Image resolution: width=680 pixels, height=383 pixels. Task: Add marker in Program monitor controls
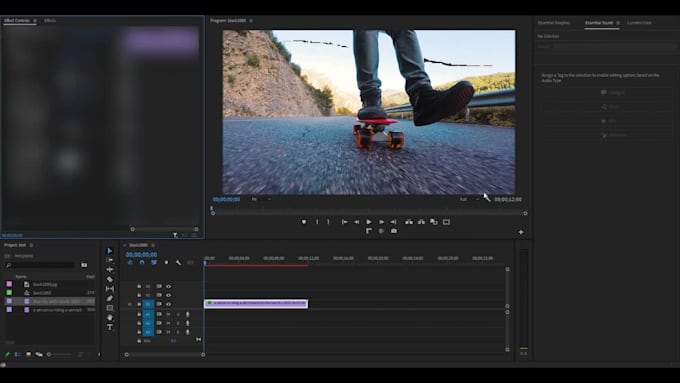click(x=304, y=222)
